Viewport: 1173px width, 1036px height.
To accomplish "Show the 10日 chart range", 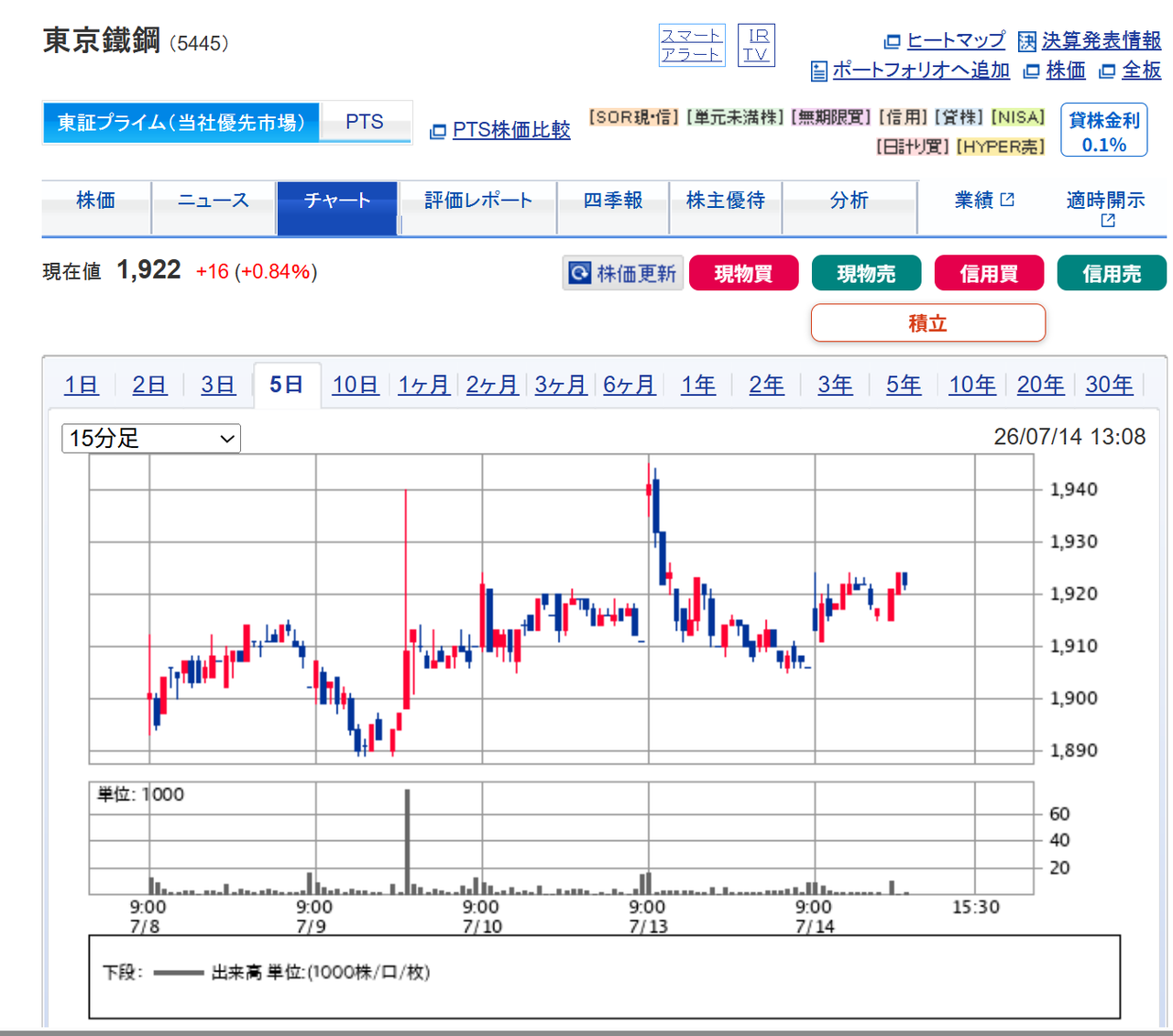I will click(x=356, y=385).
